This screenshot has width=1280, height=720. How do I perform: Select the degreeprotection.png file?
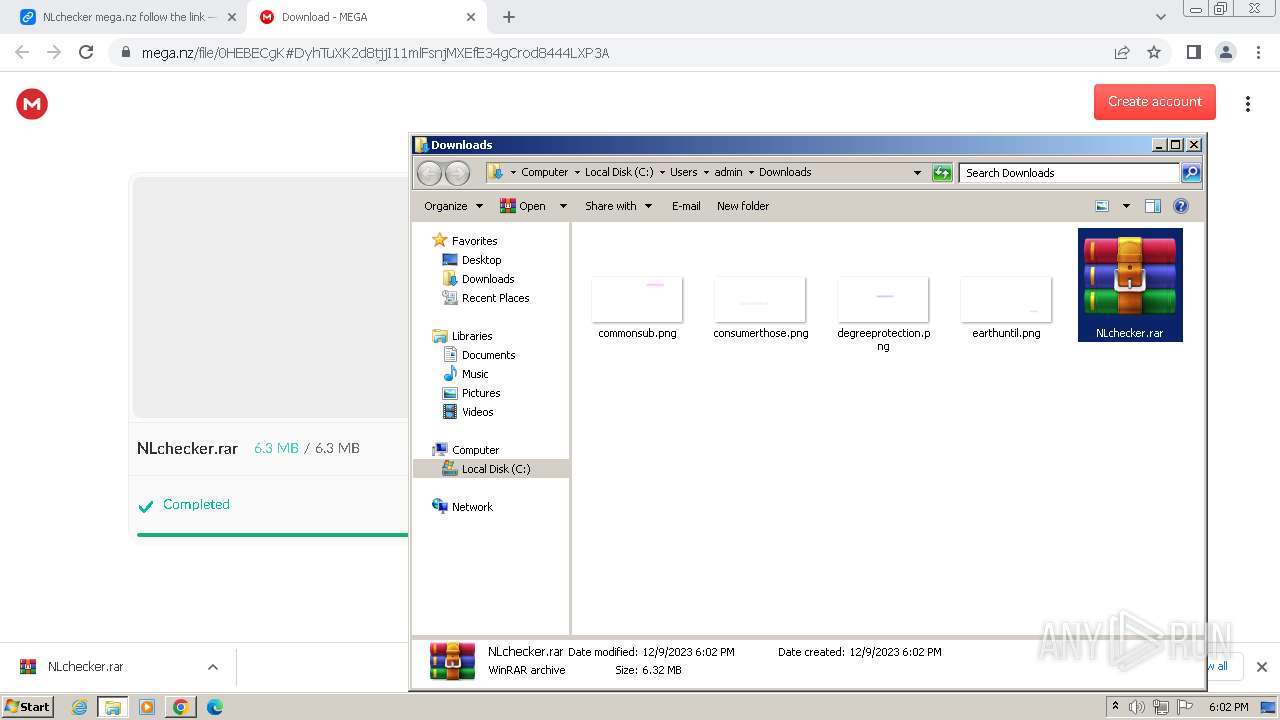(884, 314)
